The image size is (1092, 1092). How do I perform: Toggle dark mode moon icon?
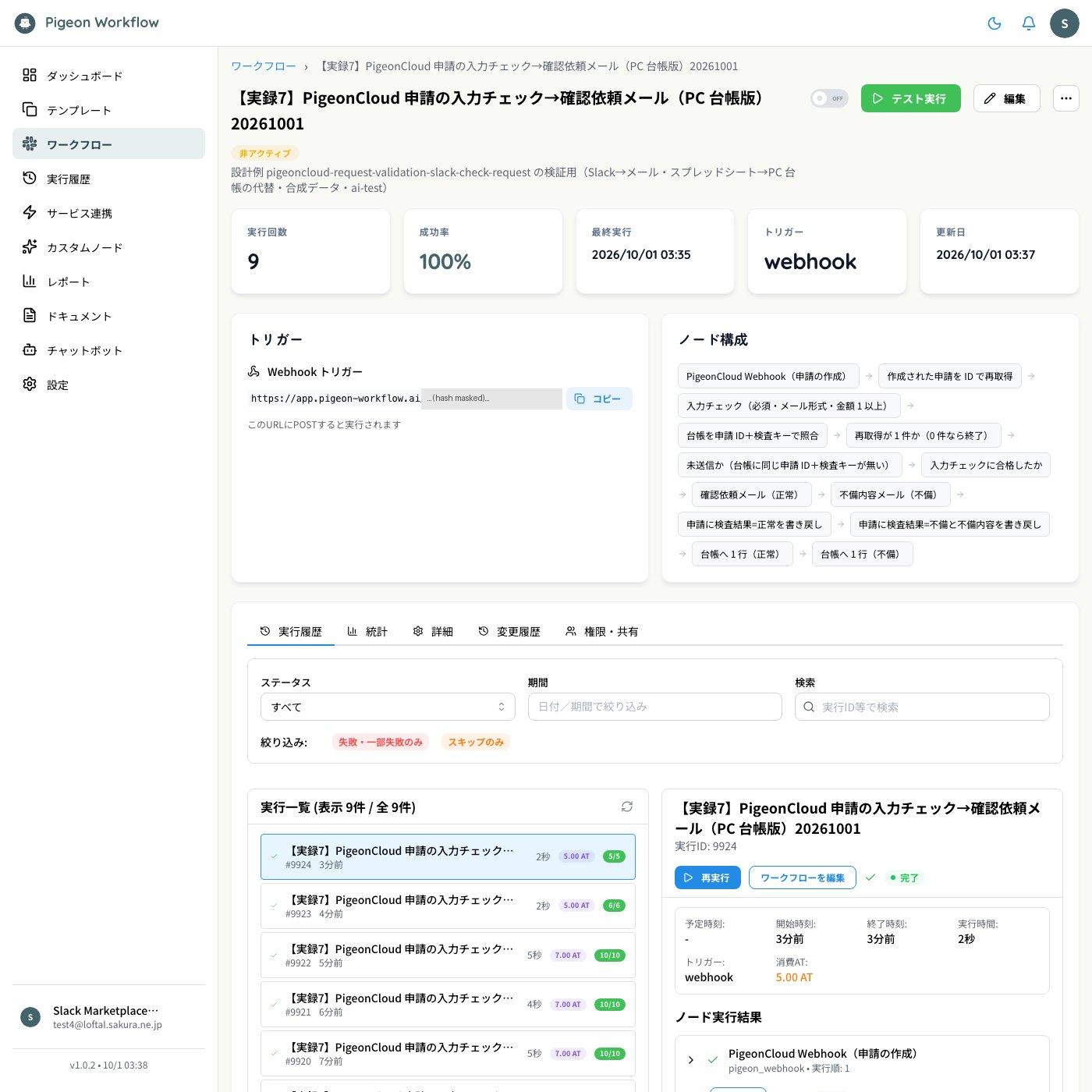click(x=994, y=23)
